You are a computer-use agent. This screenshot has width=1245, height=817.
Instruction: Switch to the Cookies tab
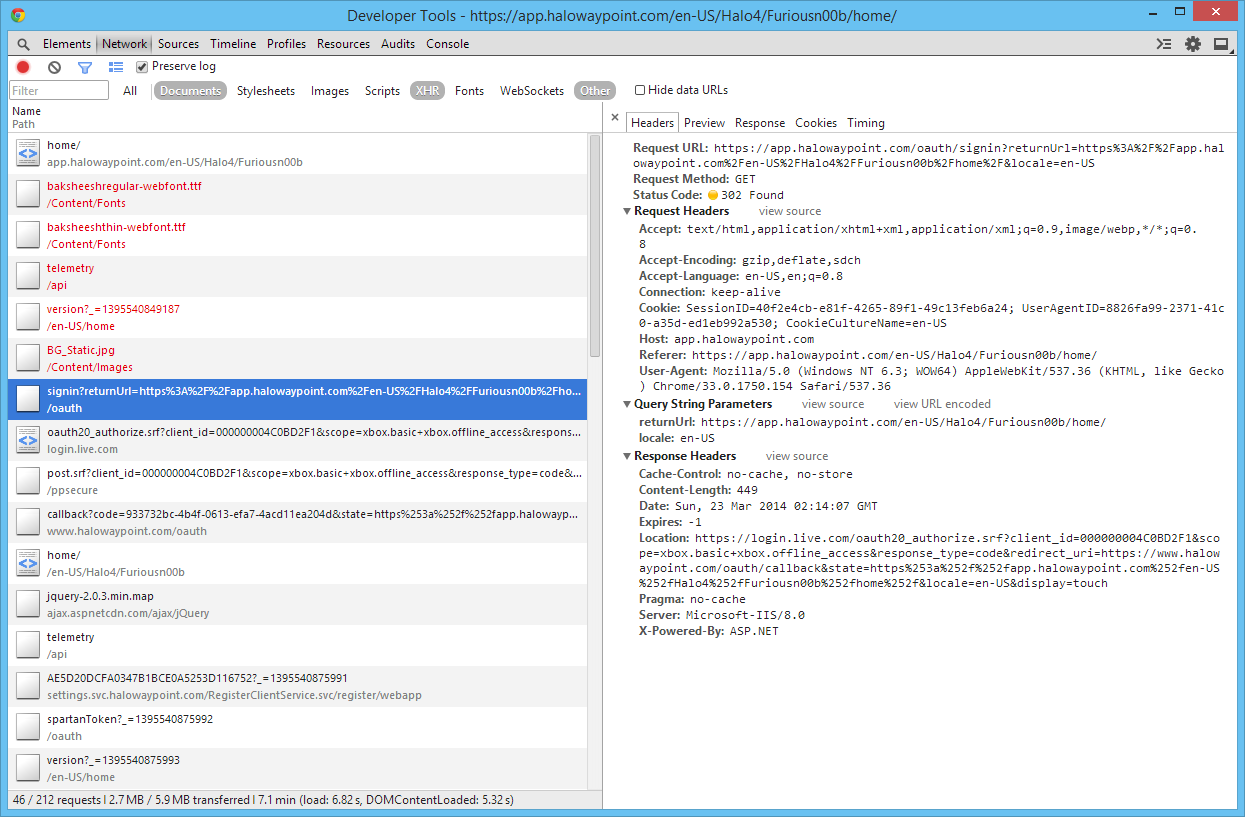[x=816, y=123]
